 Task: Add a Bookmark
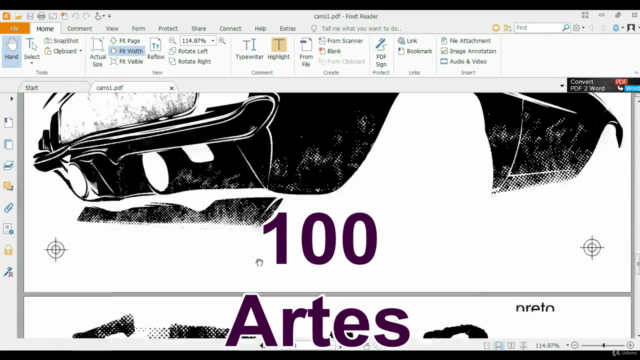tap(415, 51)
